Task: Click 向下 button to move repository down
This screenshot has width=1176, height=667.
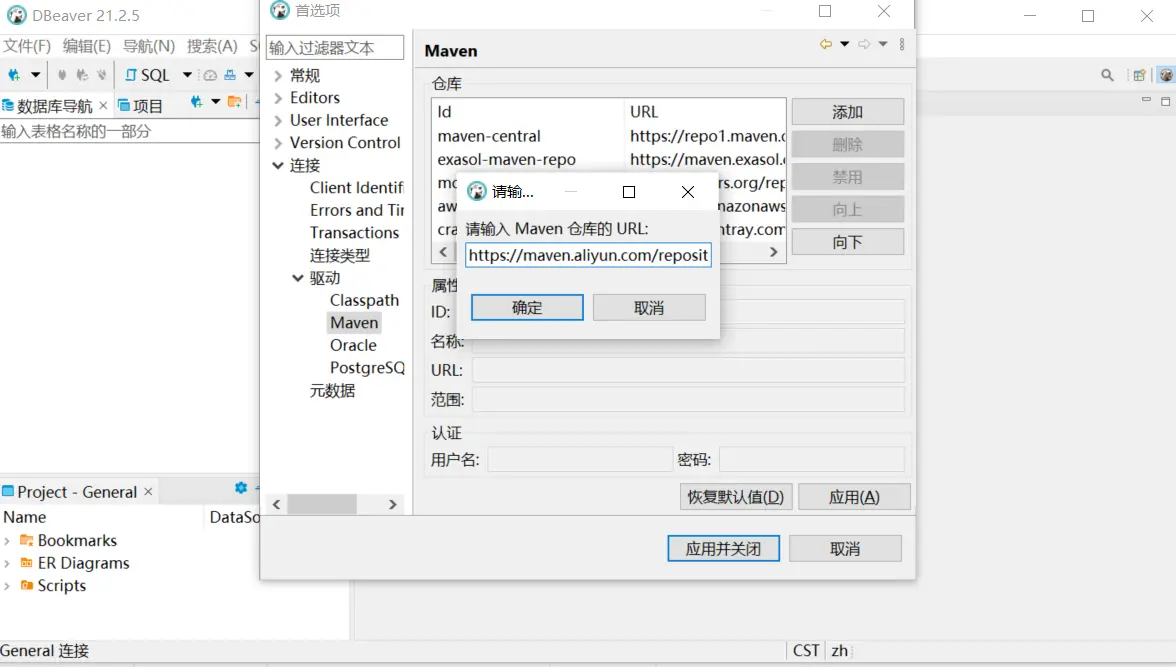Action: tap(848, 242)
